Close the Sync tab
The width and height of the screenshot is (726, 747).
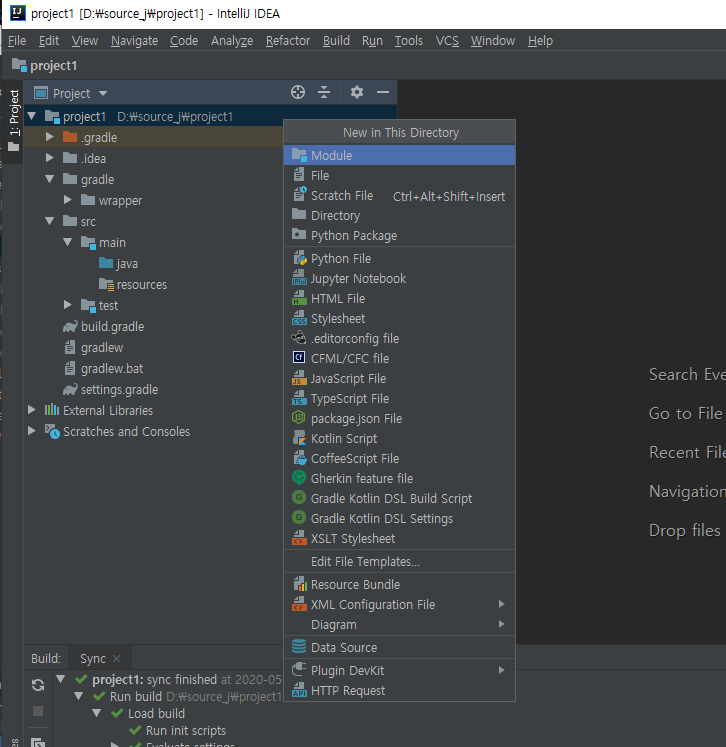pyautogui.click(x=116, y=658)
